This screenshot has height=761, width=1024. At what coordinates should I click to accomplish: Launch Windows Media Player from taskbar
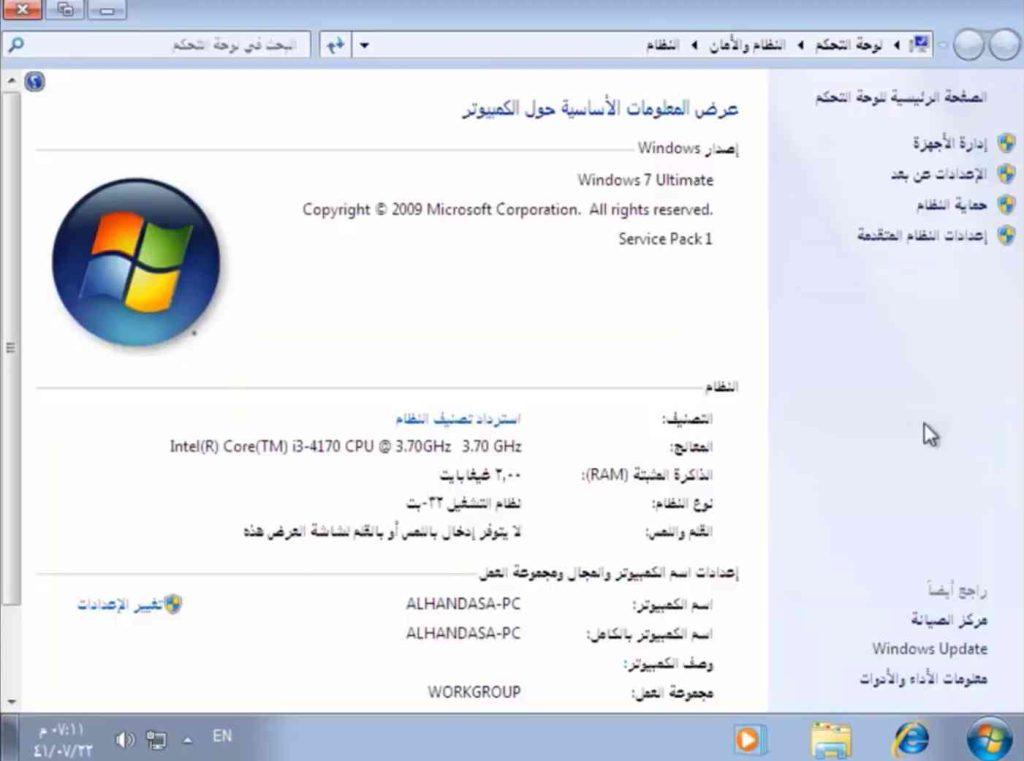pyautogui.click(x=748, y=740)
